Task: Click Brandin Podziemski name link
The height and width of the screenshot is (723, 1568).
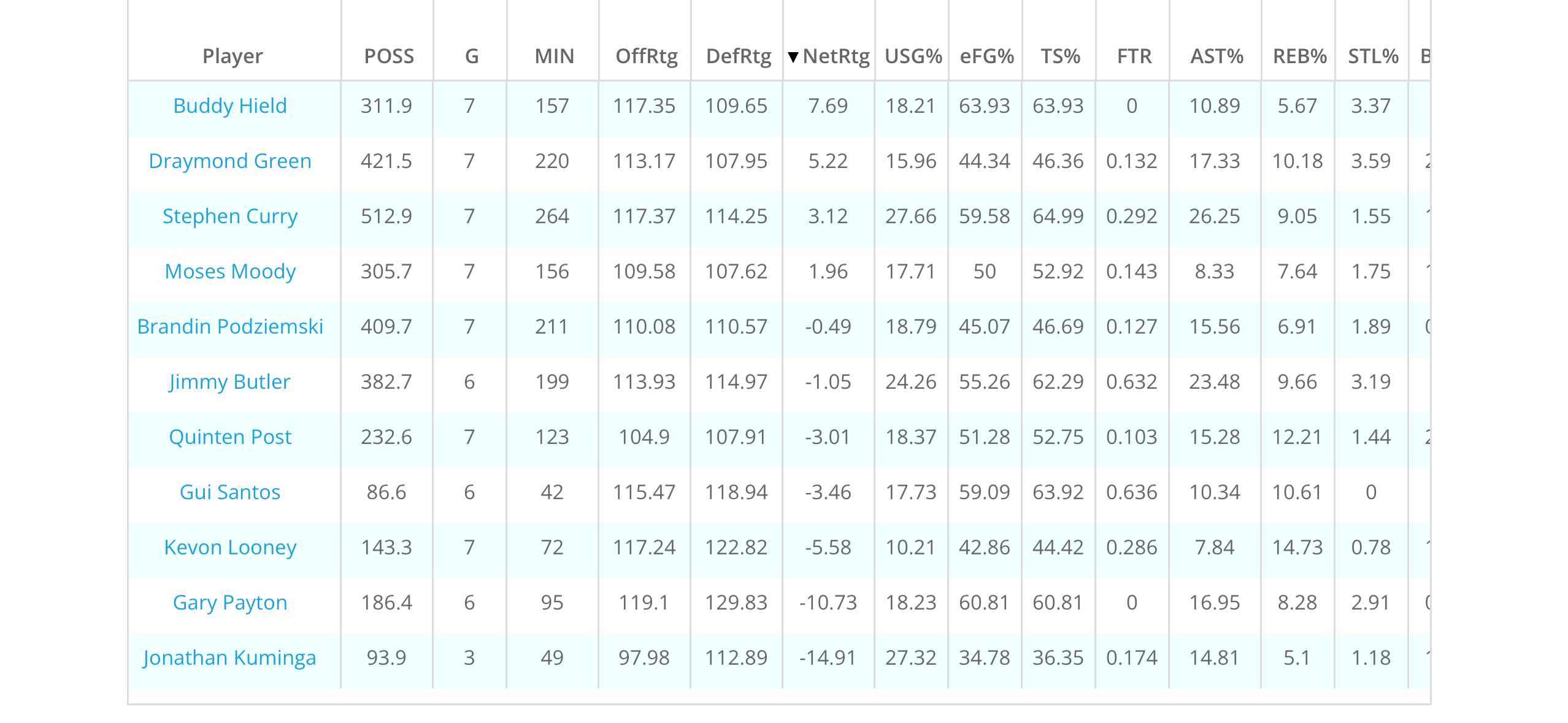Action: coord(230,327)
